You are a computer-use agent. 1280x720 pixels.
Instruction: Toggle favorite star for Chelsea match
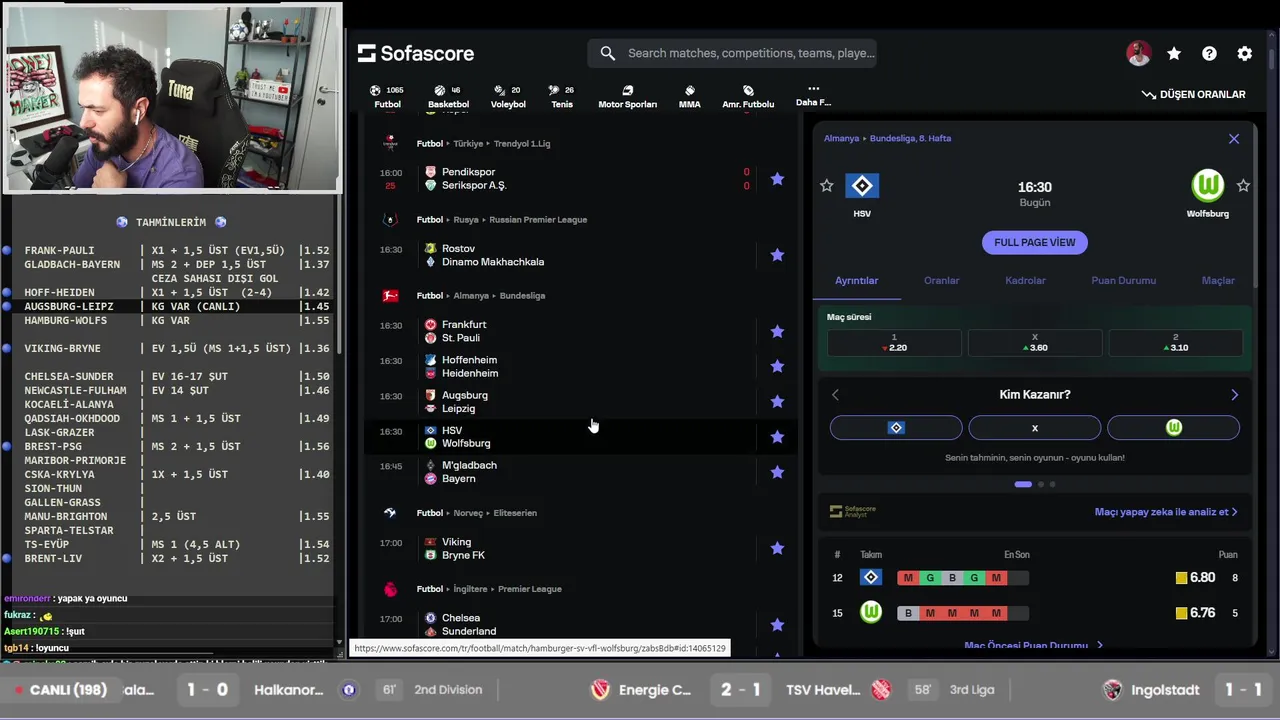pos(777,625)
